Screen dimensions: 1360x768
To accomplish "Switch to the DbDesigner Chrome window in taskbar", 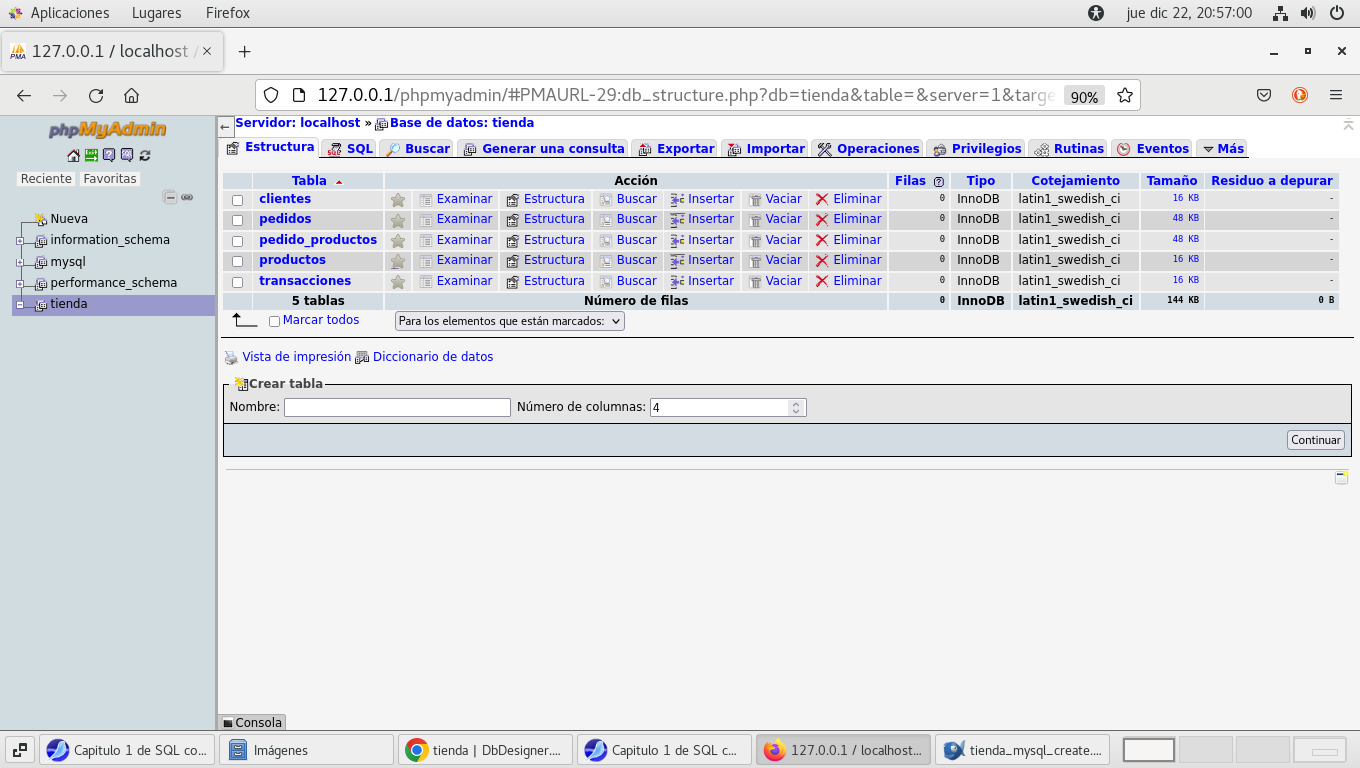I will [x=487, y=750].
